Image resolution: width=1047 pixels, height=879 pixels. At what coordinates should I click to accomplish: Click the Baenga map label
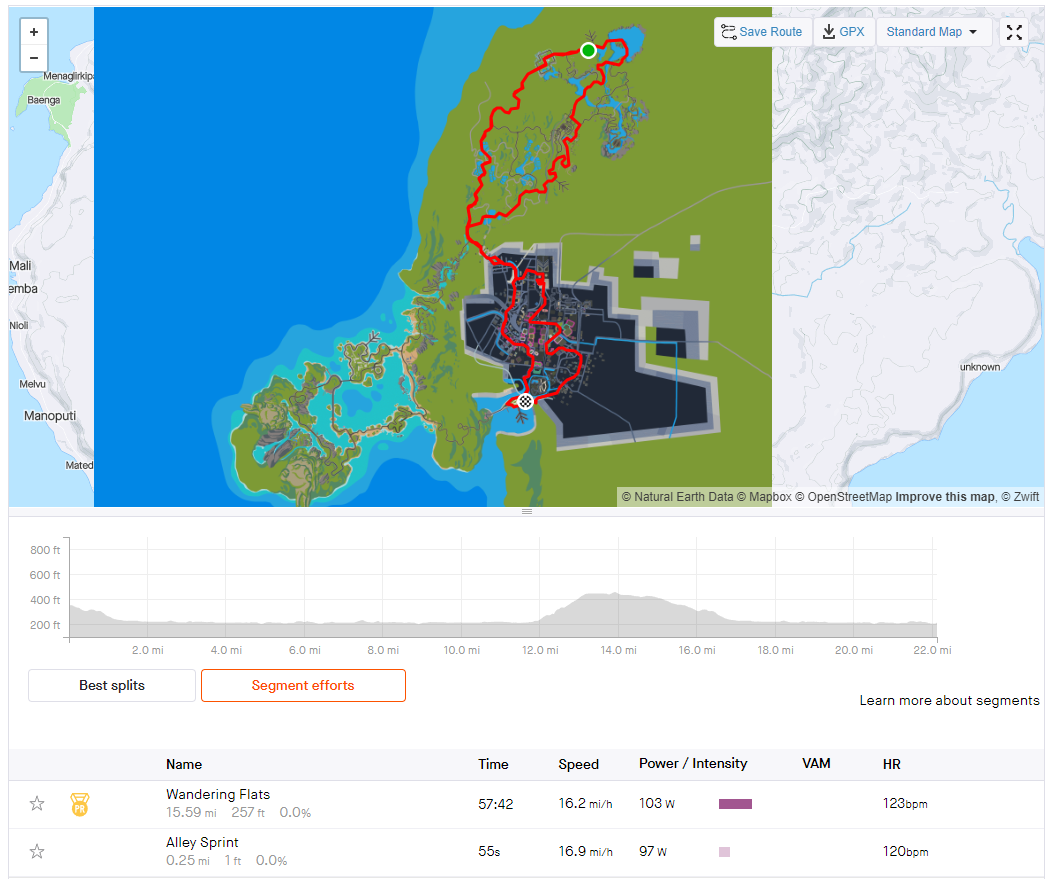coord(44,100)
